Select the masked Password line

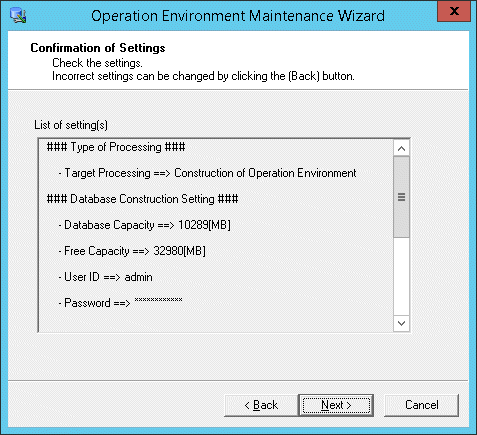(120, 302)
